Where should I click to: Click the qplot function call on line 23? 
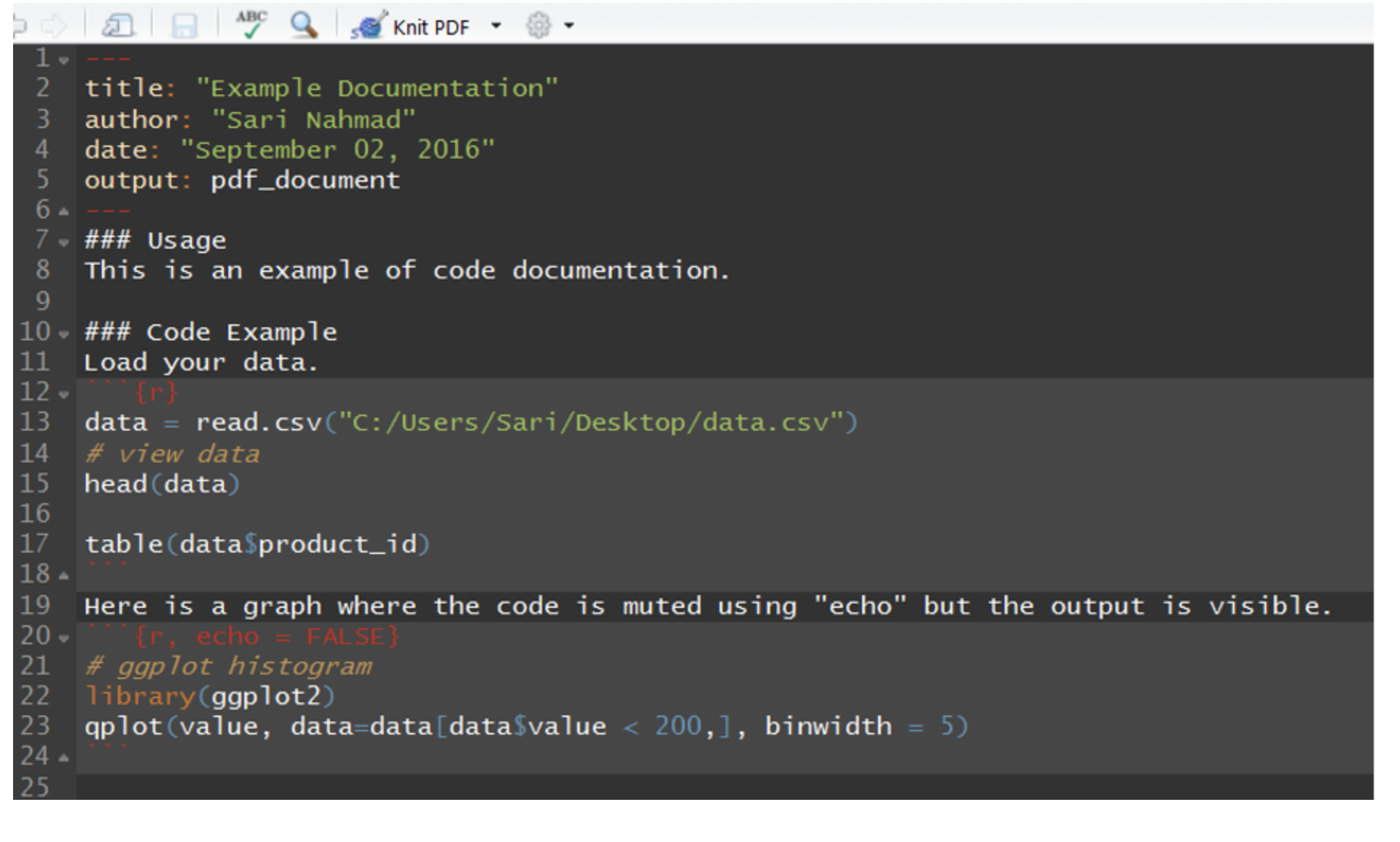pos(526,726)
